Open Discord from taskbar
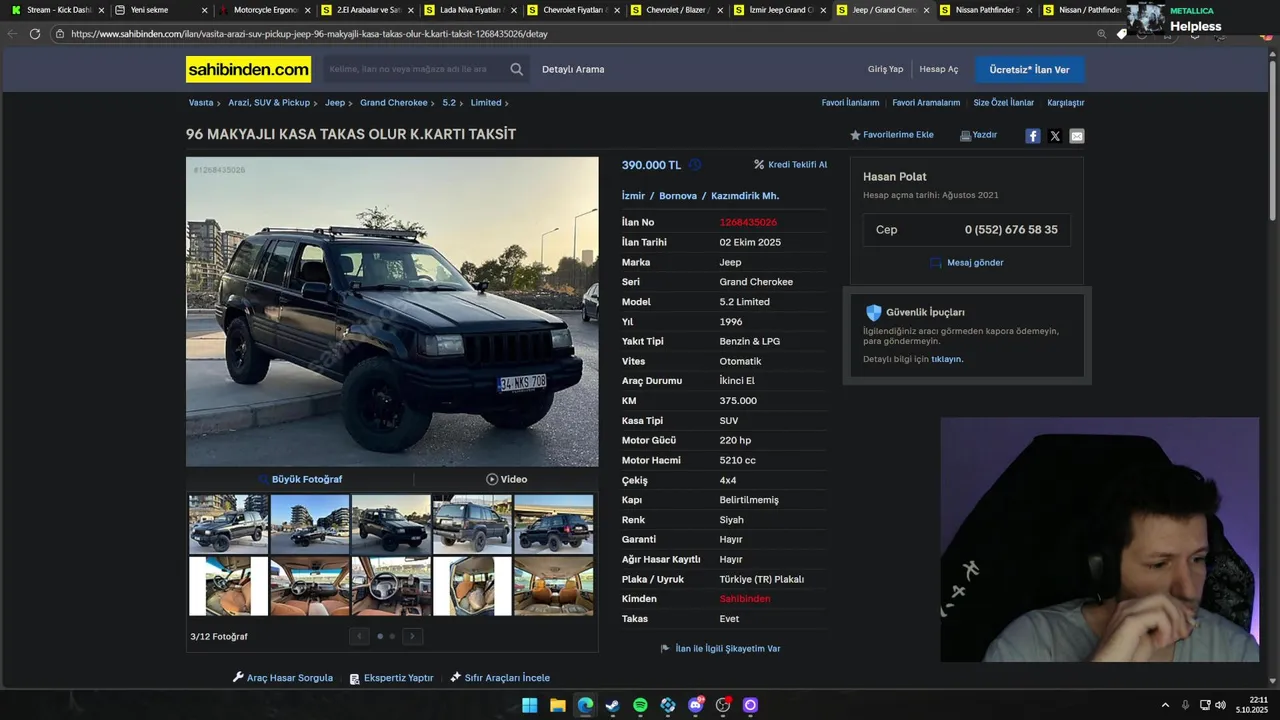 tap(696, 705)
